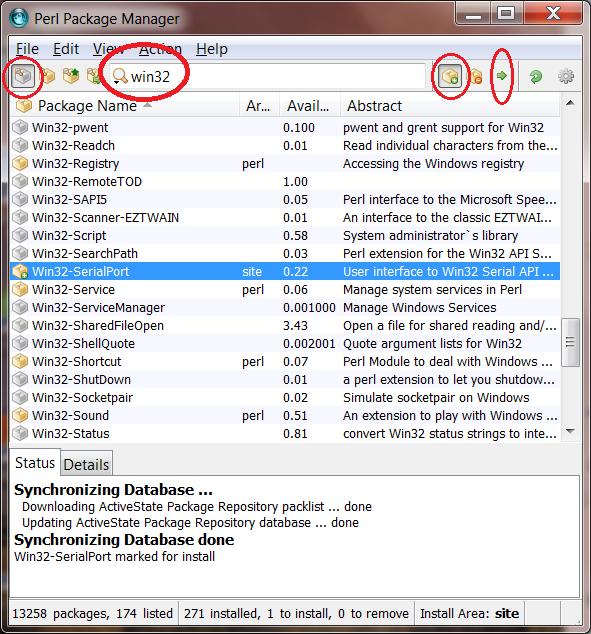This screenshot has height=634, width=591.
Task: Open preferences via gear icon
Action: pyautogui.click(x=566, y=76)
